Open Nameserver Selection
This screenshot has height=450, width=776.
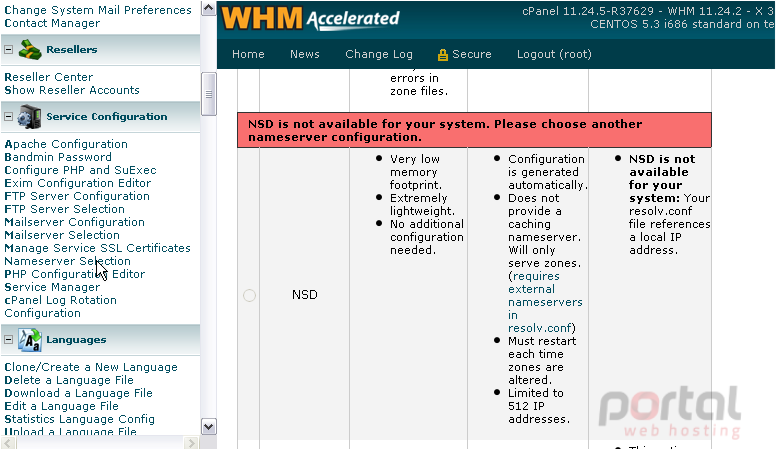click(x=67, y=261)
